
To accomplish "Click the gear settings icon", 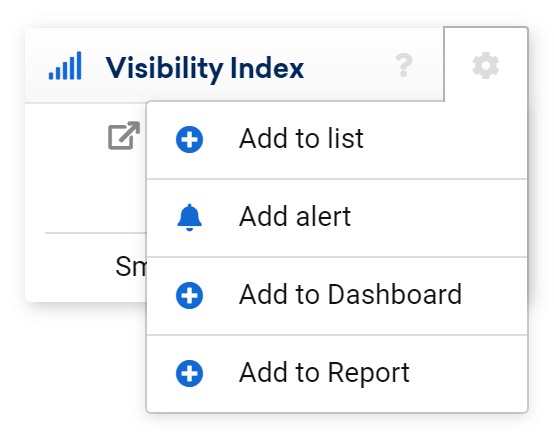I will click(486, 65).
